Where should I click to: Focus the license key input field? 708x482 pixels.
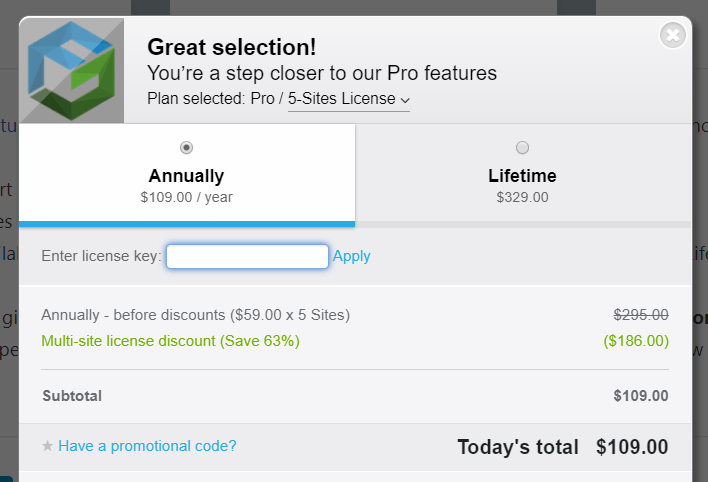pyautogui.click(x=247, y=257)
